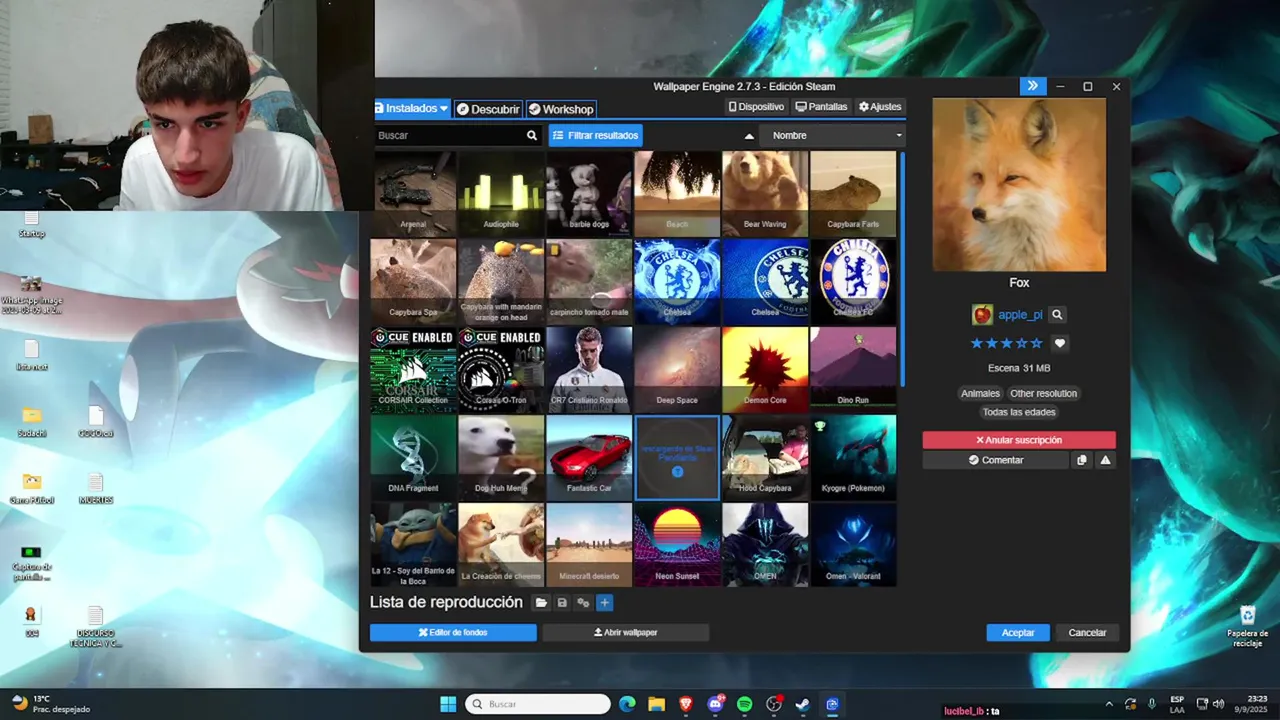
Task: Select the Deep Space wallpaper
Action: [x=677, y=369]
